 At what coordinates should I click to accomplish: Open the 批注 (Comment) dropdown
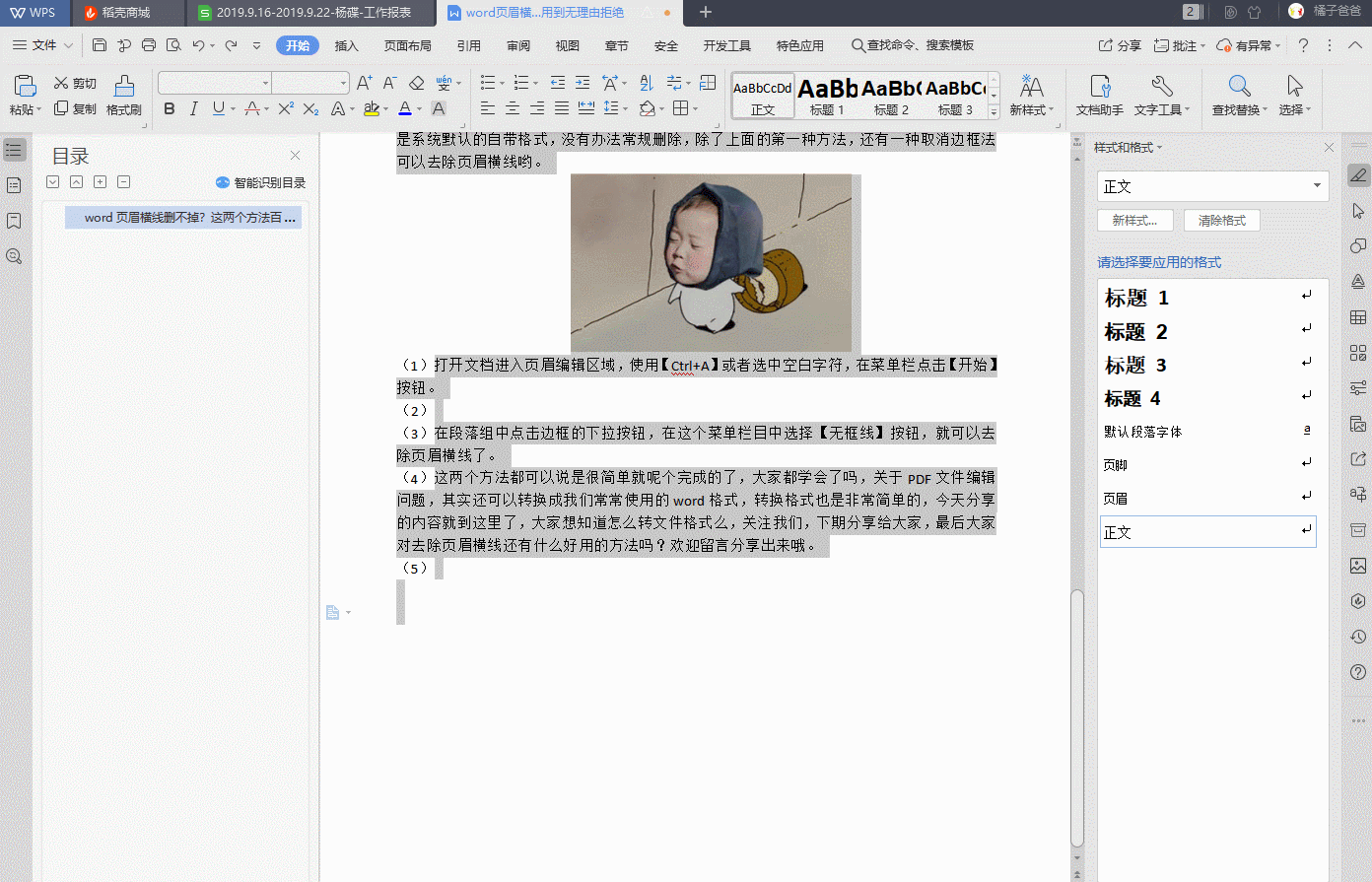[1180, 45]
